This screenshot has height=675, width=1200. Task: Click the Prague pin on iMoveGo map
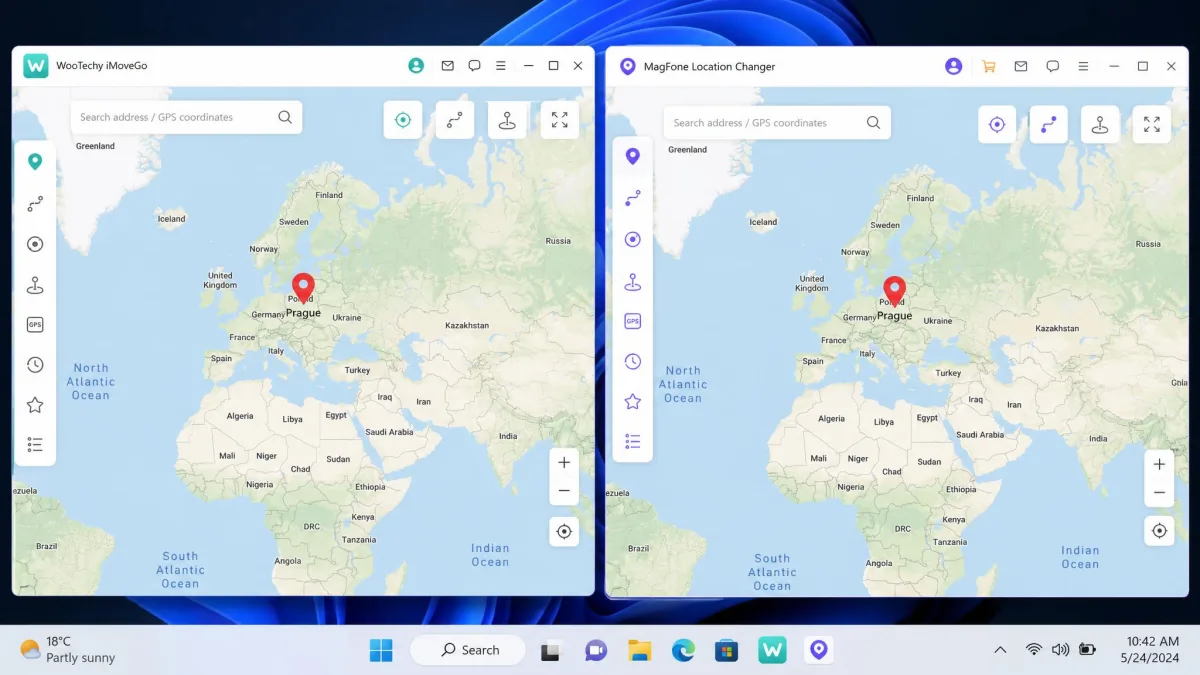click(x=303, y=289)
